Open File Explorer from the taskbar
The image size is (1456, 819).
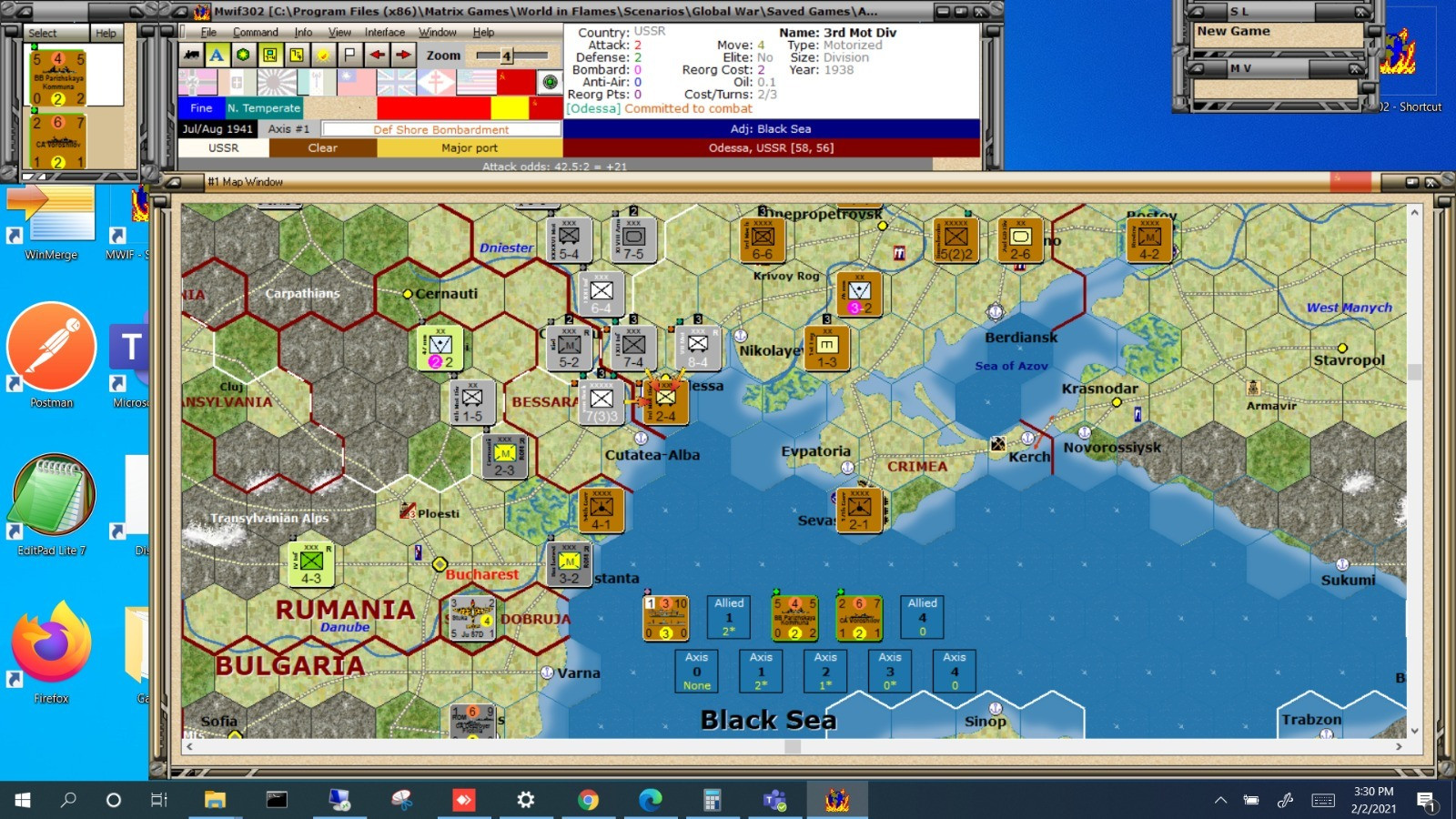point(215,800)
